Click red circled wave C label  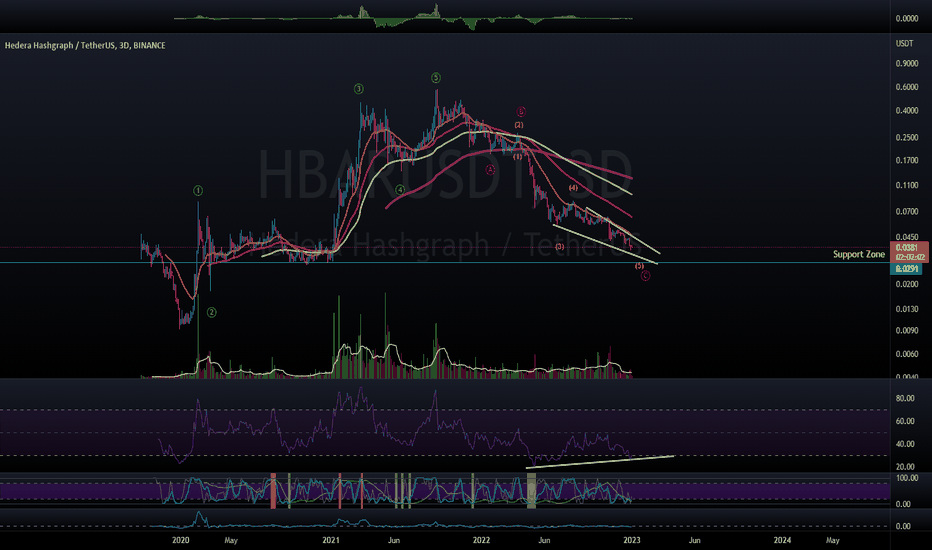click(x=646, y=276)
